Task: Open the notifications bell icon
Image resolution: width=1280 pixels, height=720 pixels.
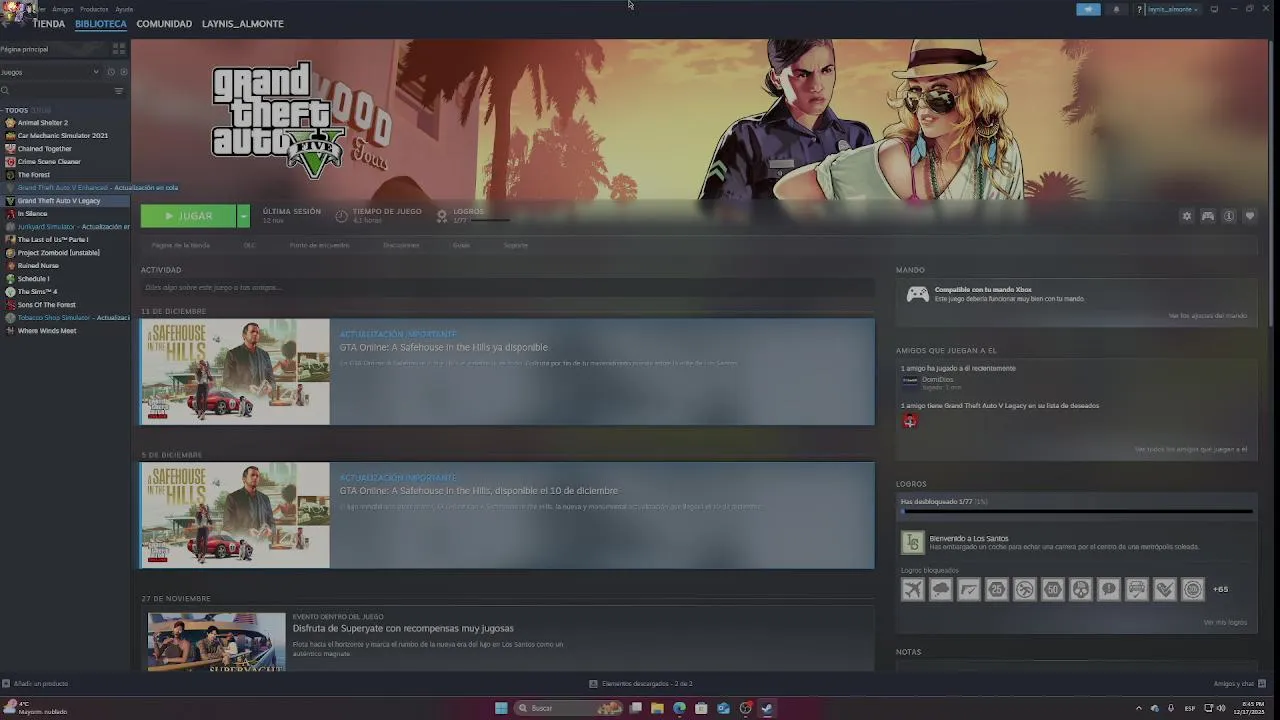Action: pos(1116,9)
